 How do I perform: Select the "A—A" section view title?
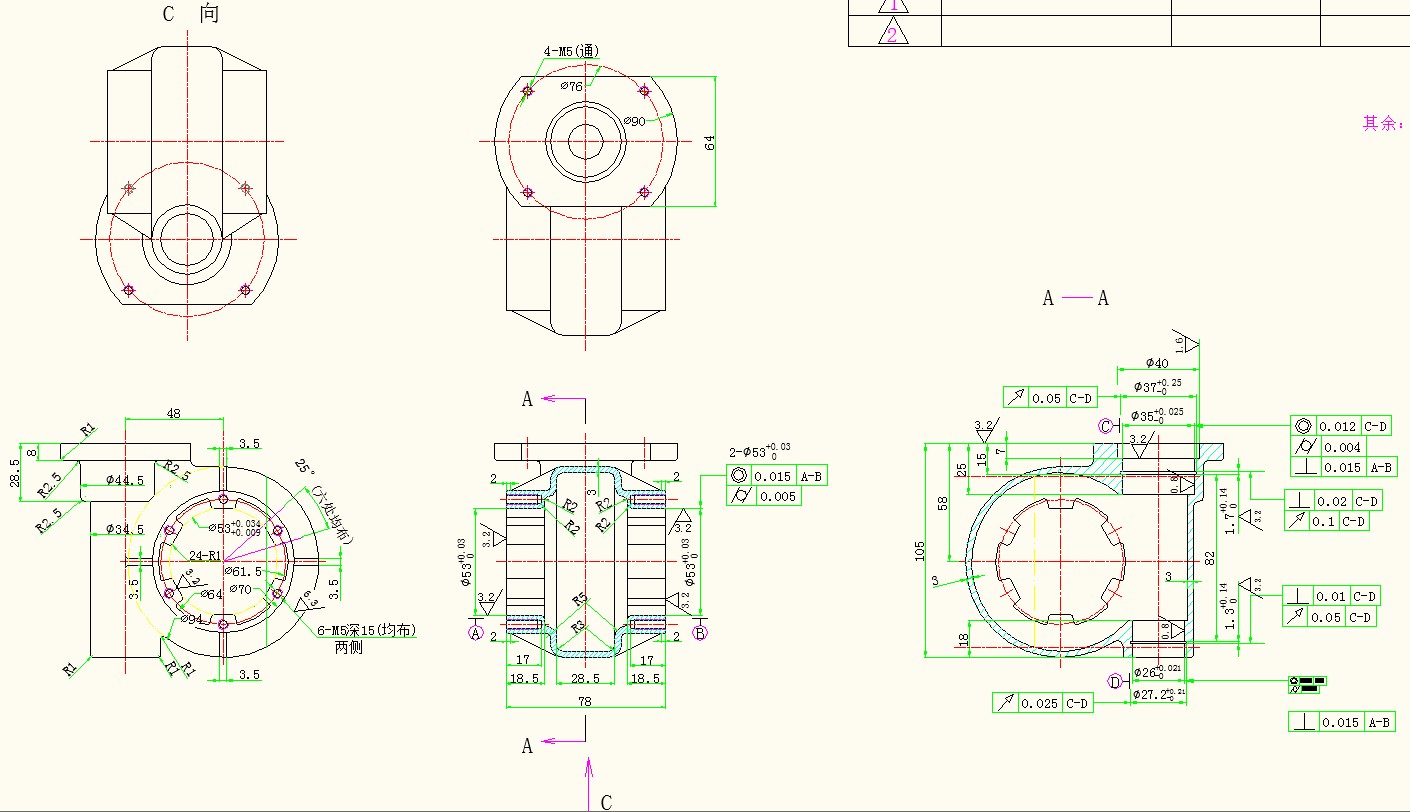coord(1075,298)
